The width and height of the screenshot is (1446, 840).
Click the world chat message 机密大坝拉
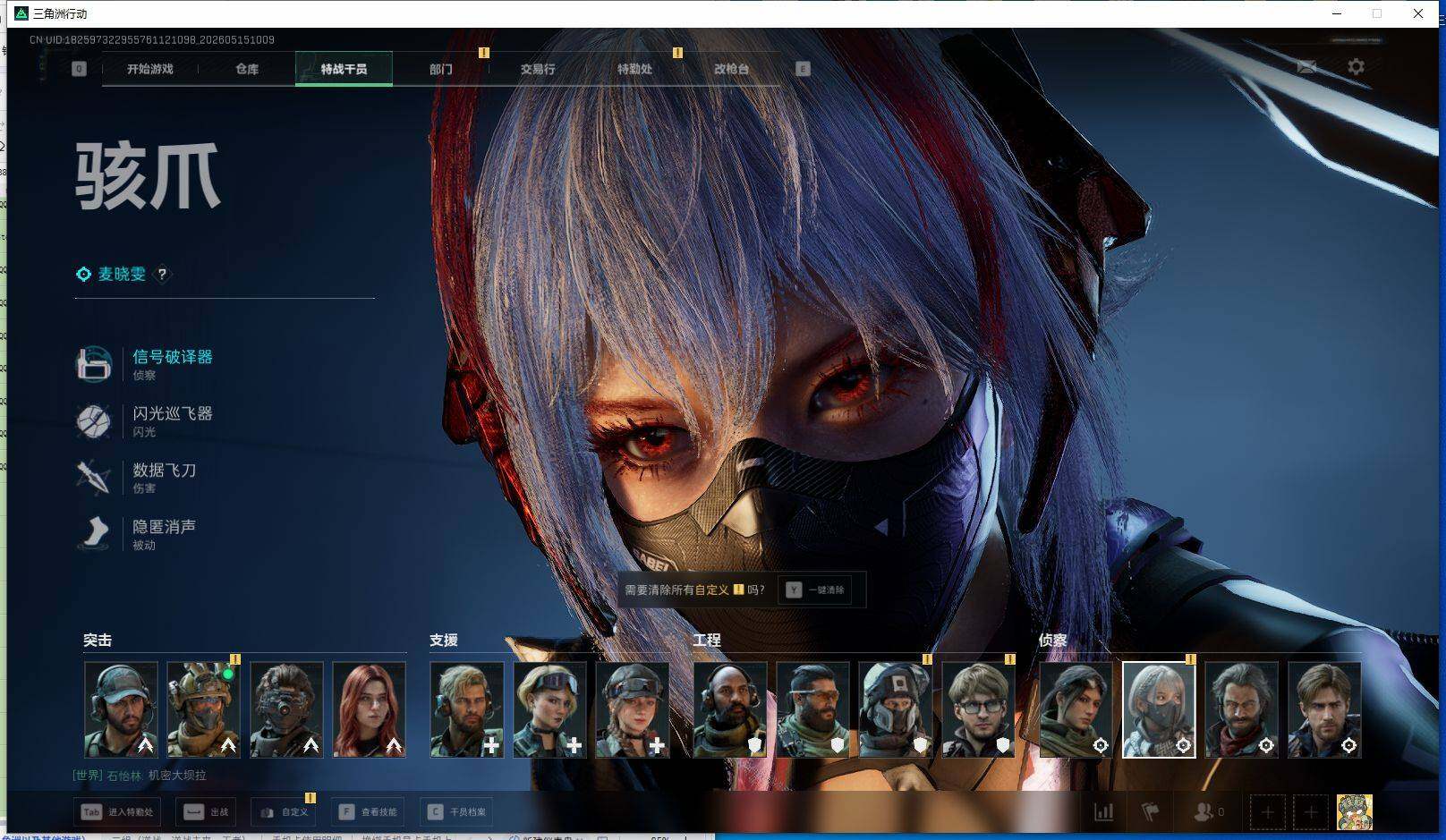point(177,776)
